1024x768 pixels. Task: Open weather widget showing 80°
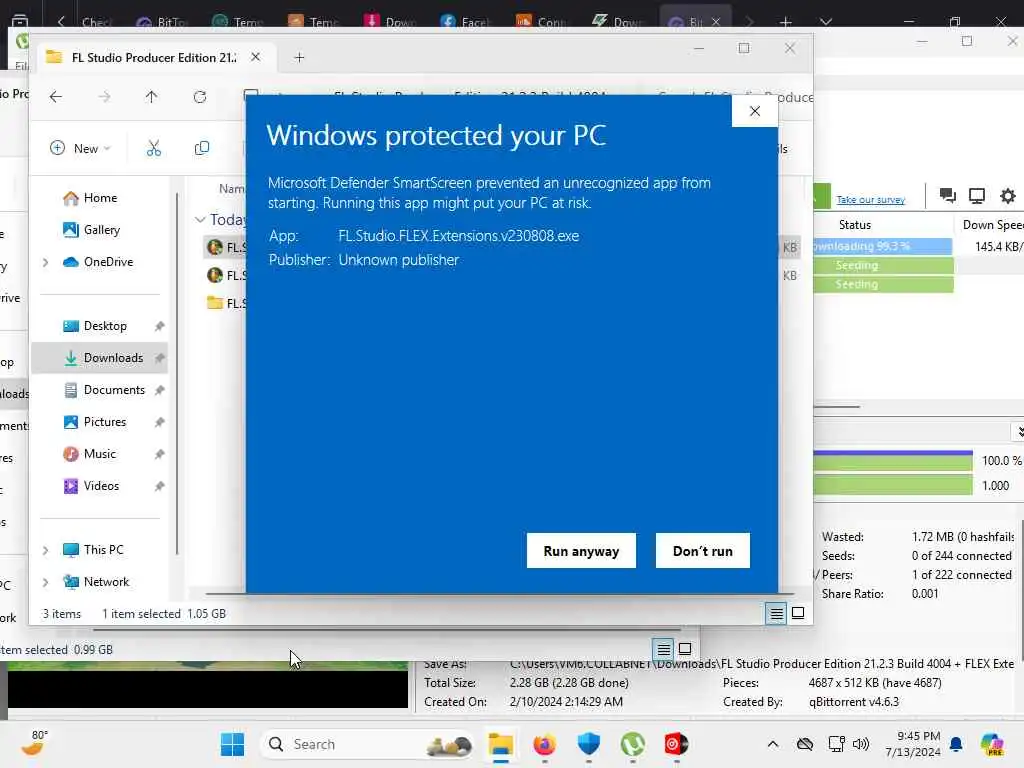click(35, 743)
